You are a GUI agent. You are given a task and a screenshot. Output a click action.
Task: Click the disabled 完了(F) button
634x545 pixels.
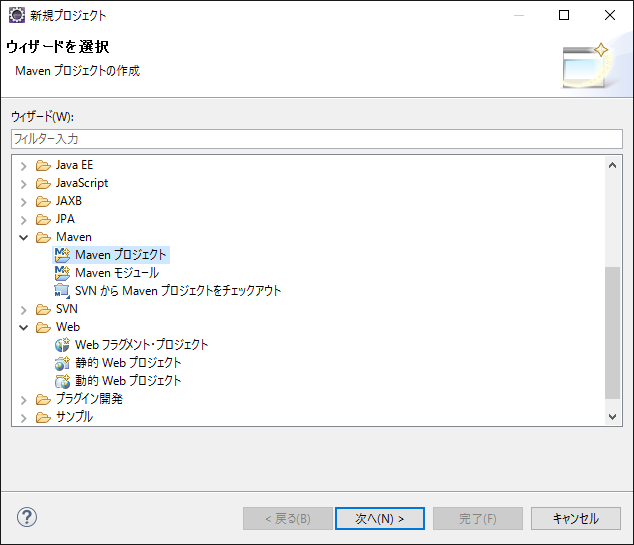[478, 518]
